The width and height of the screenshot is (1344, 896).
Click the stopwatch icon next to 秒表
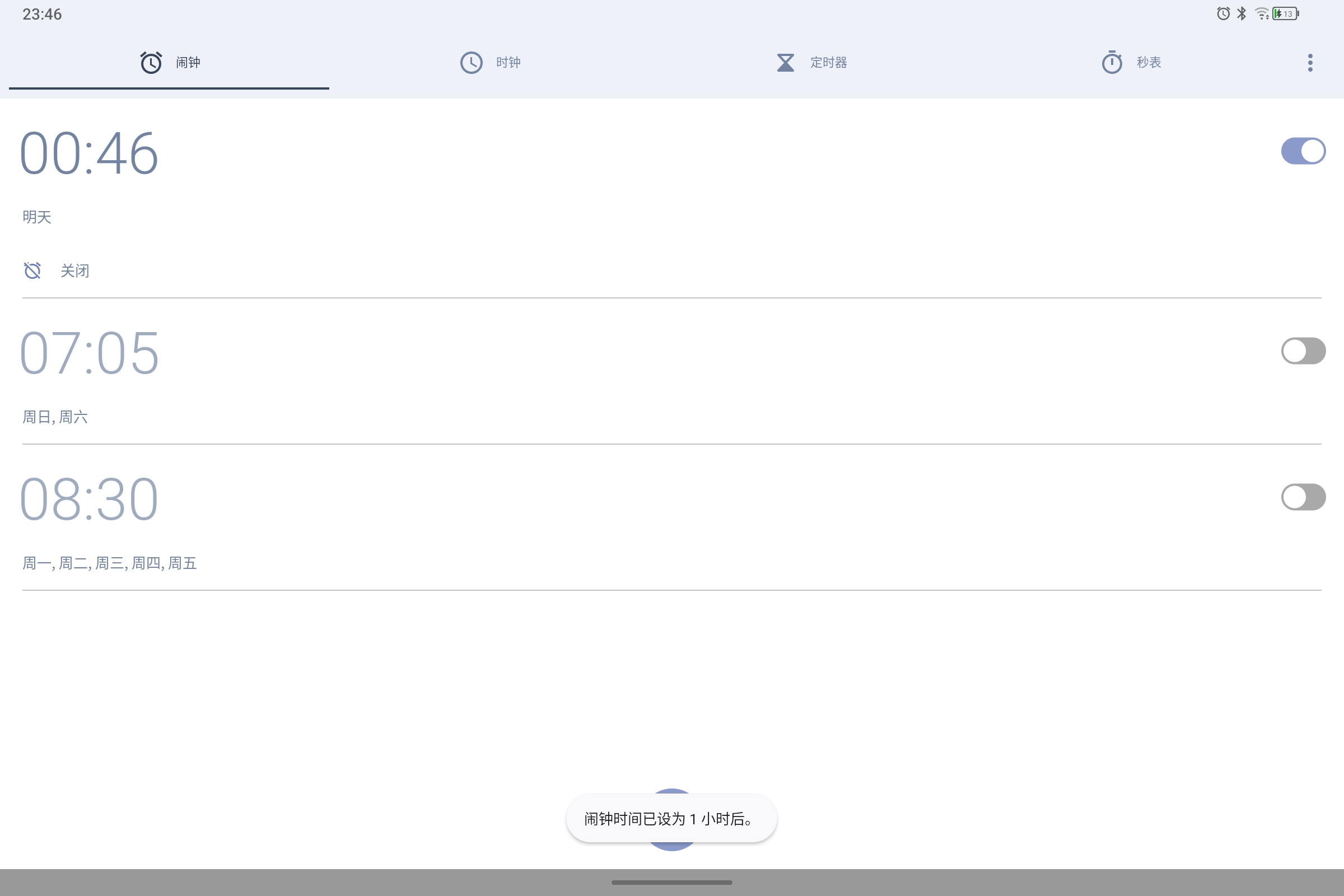click(1112, 62)
